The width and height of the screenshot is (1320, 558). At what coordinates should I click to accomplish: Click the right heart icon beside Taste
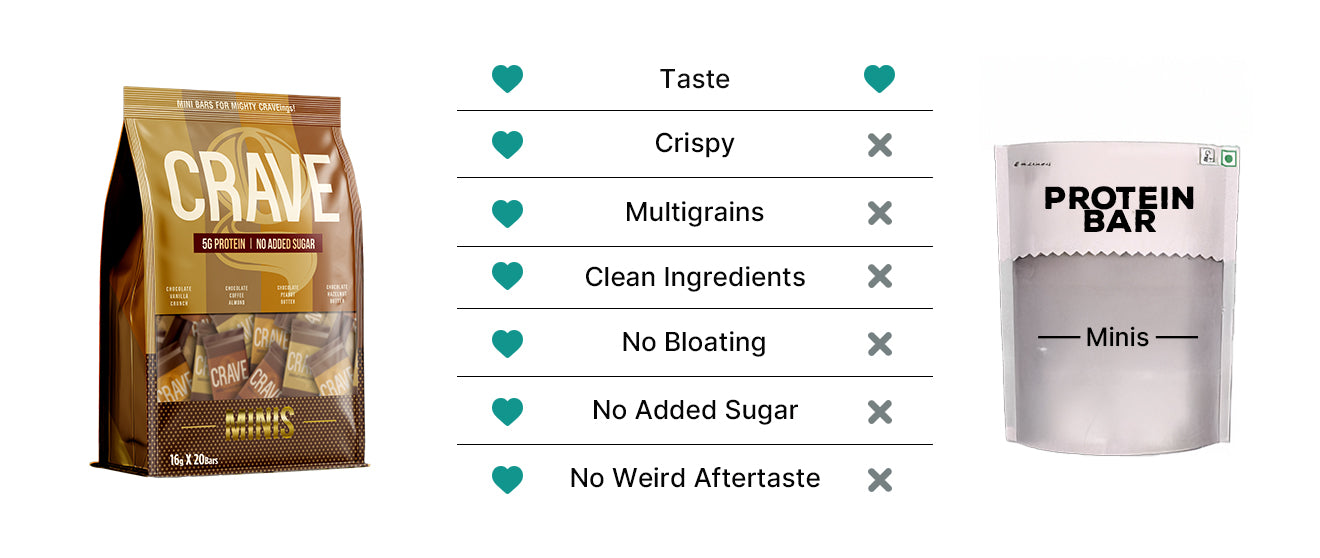[x=879, y=79]
